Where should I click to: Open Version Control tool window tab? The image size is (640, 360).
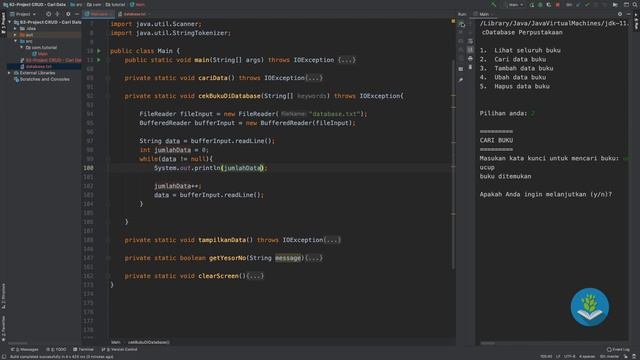click(119, 349)
